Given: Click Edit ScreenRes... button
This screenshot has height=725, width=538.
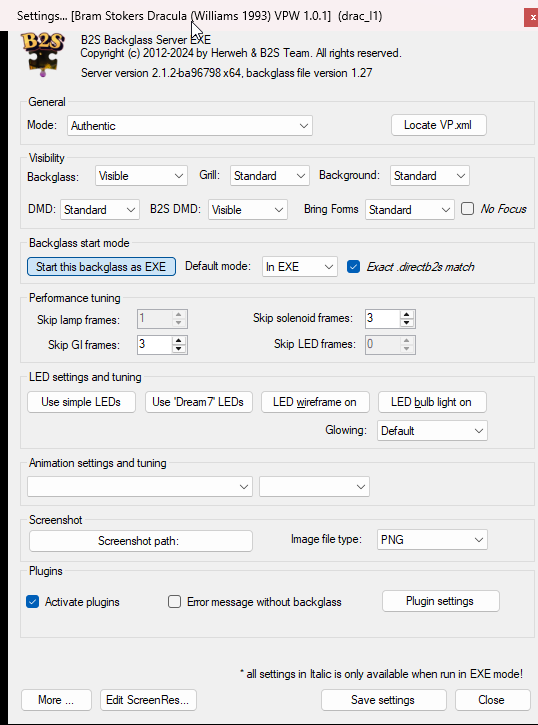Looking at the screenshot, I should point(148,700).
